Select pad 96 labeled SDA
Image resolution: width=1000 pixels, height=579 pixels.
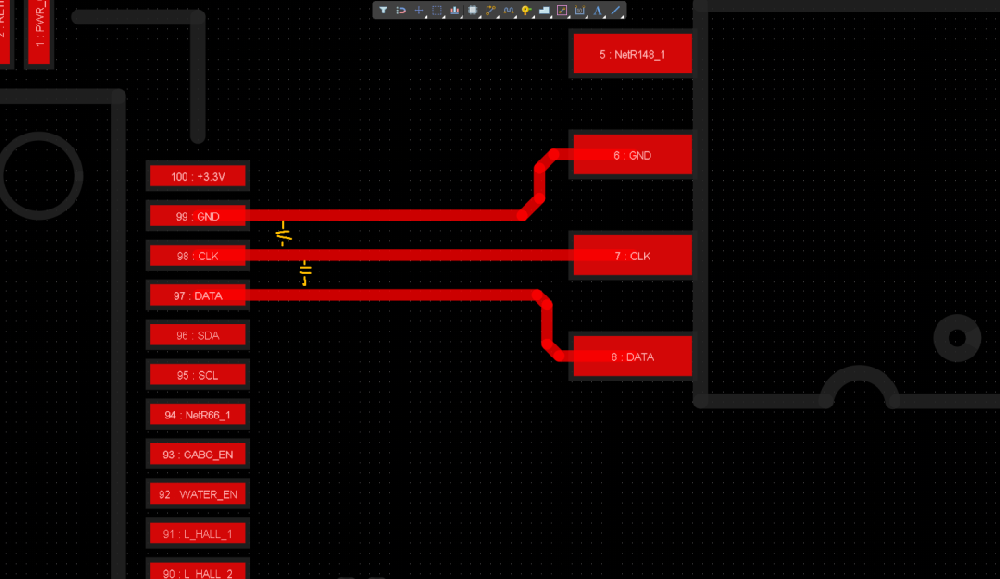(197, 336)
